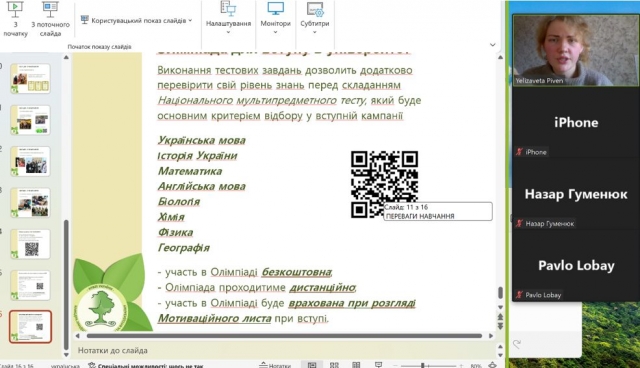
Task: Click the zoom-out minus button
Action: click(x=396, y=366)
